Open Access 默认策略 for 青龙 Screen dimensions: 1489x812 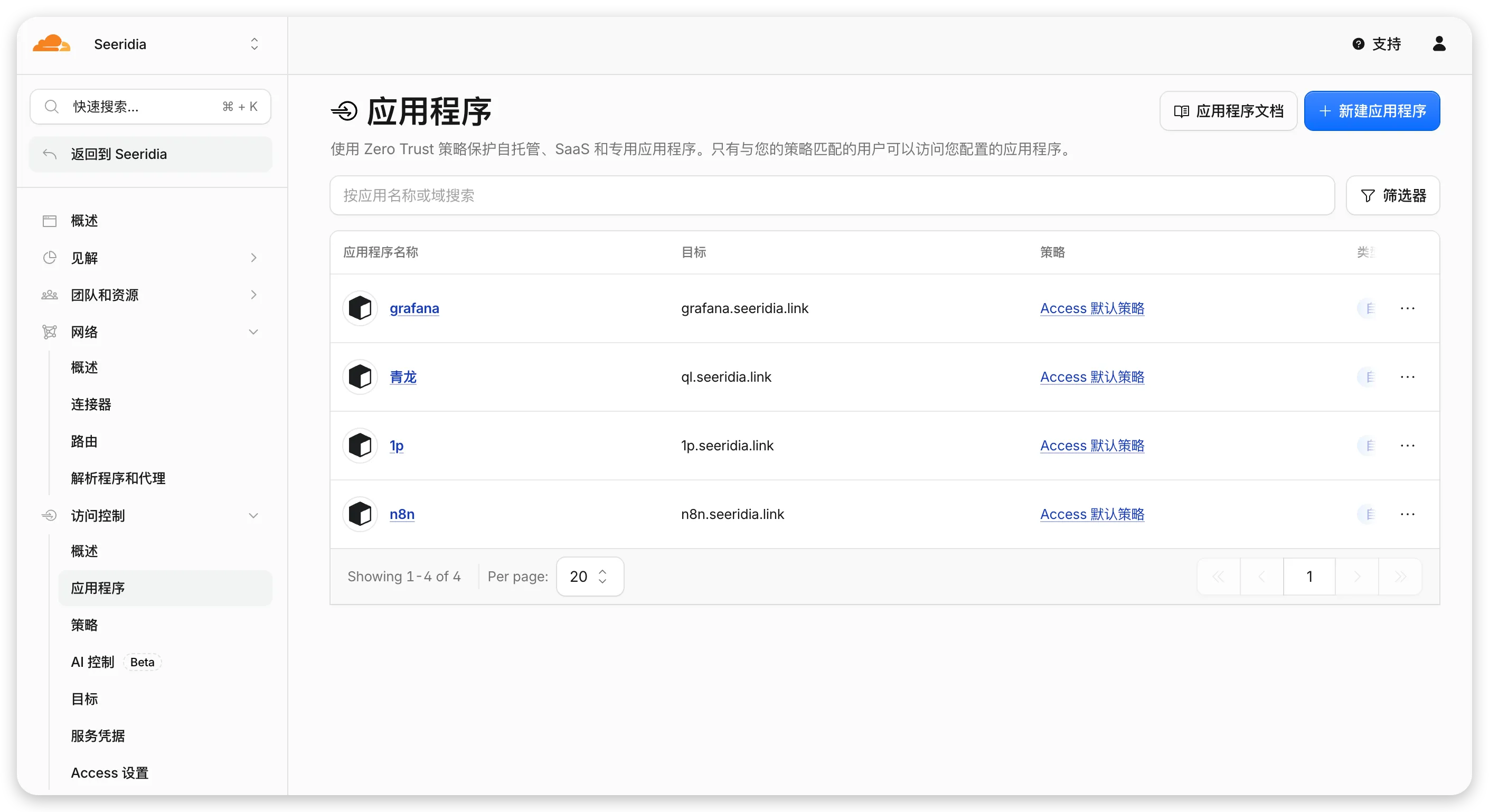1092,377
